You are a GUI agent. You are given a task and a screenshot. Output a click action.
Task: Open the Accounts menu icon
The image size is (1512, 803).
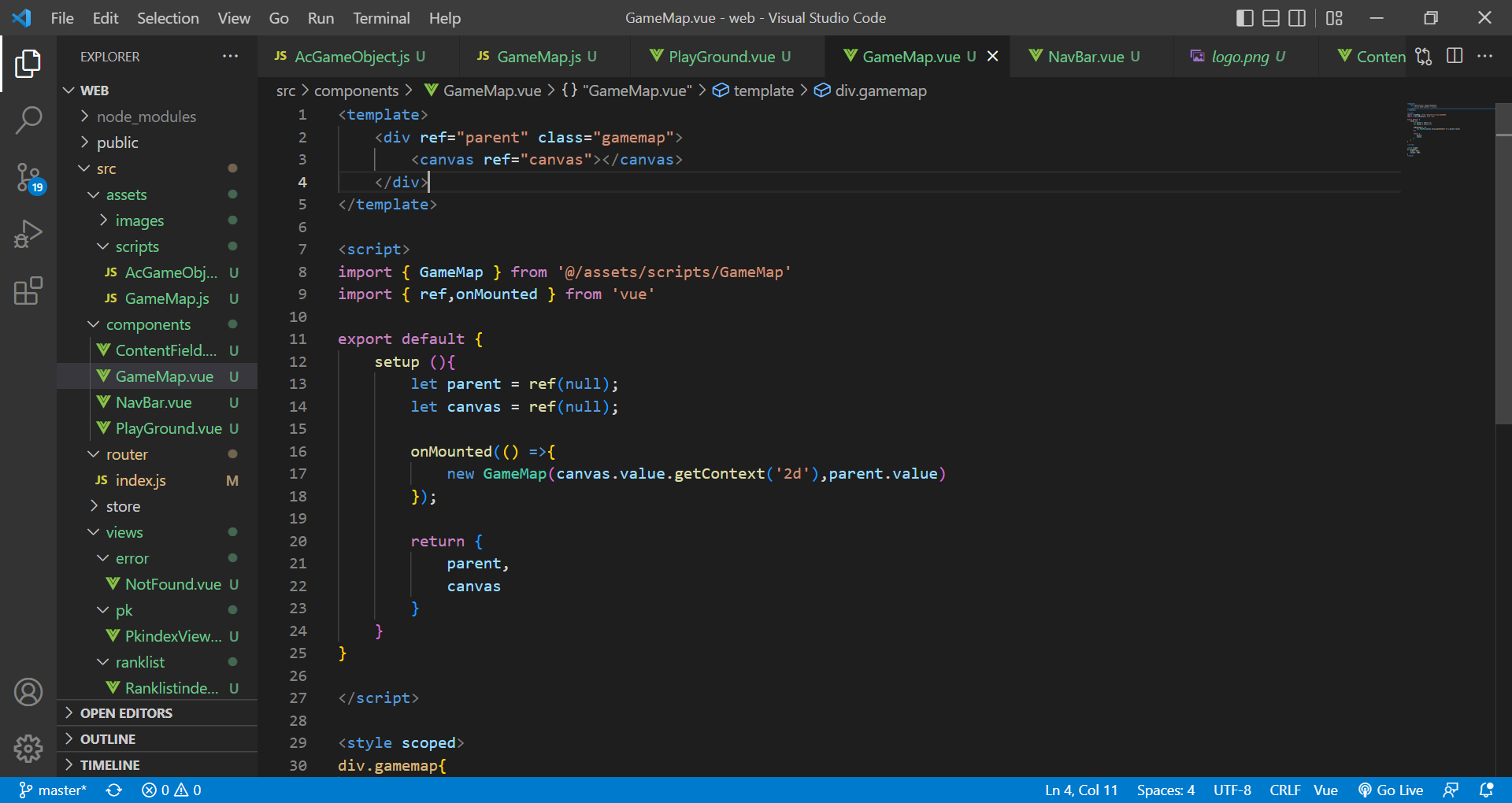[x=28, y=692]
